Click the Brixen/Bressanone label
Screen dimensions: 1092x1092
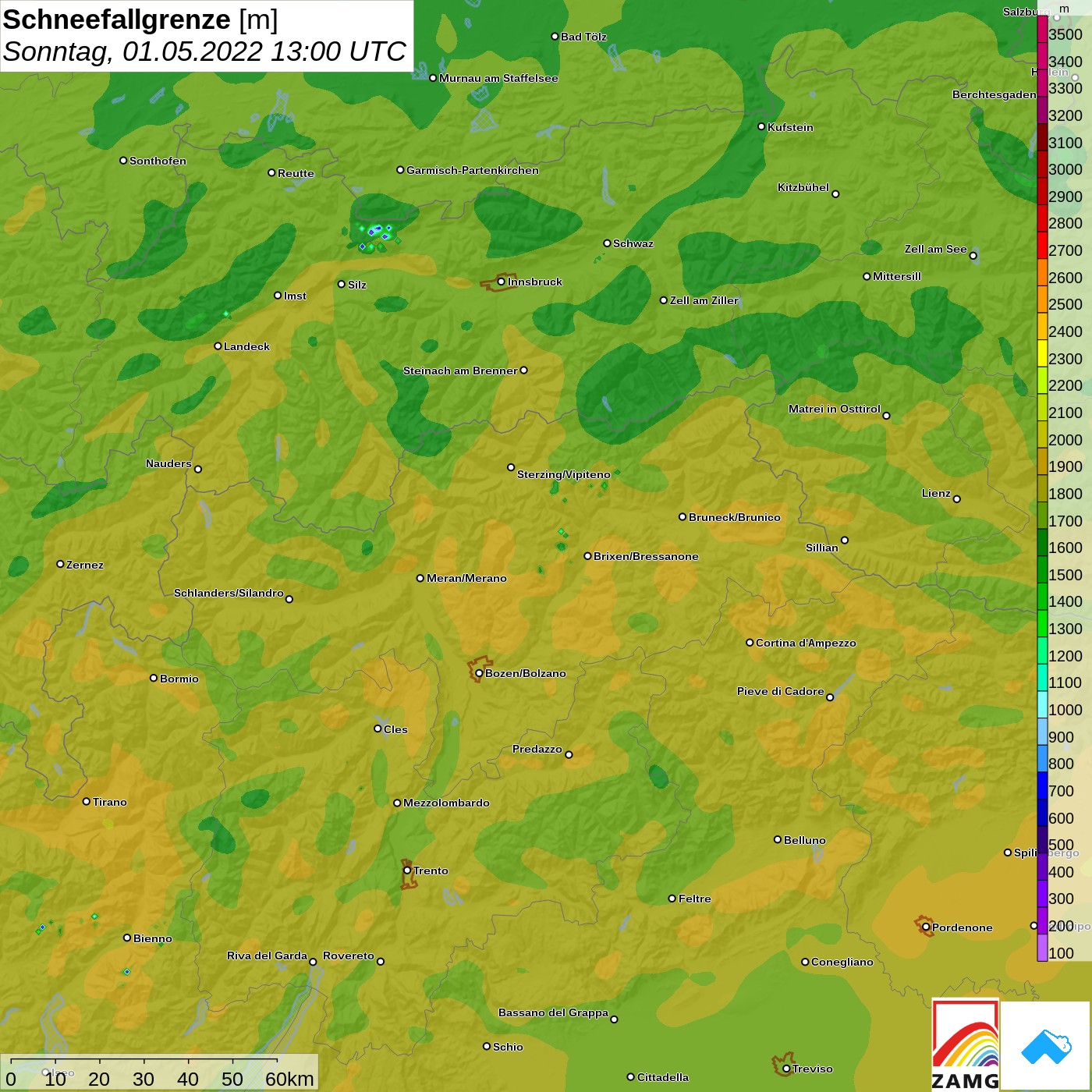tap(646, 556)
